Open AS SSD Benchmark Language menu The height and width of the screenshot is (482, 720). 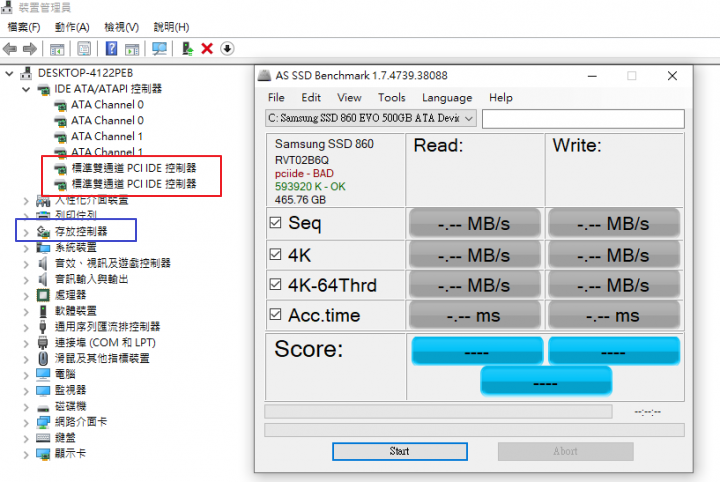[447, 97]
